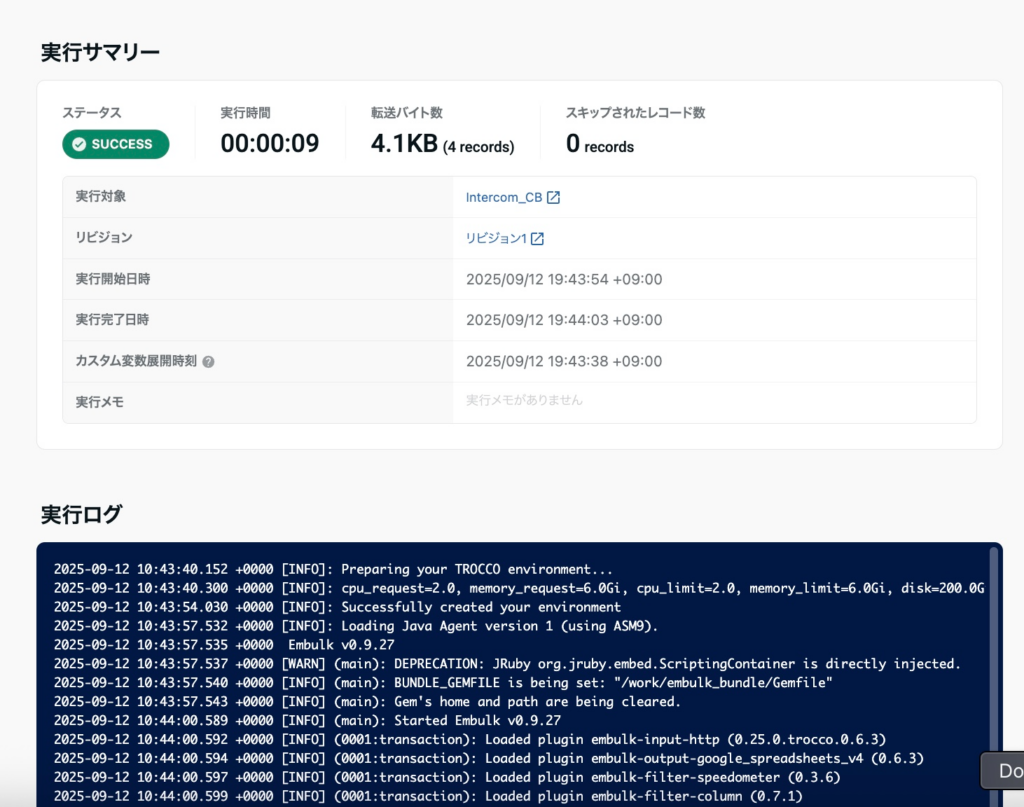Click the 4.1KB transferred bytes value

[404, 144]
